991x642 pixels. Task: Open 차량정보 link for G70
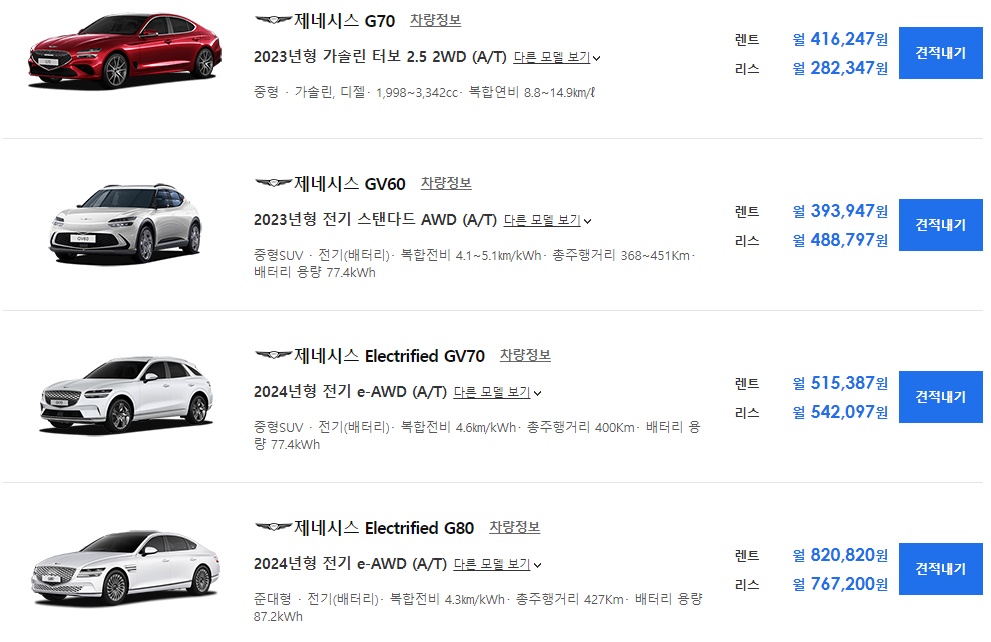435,20
